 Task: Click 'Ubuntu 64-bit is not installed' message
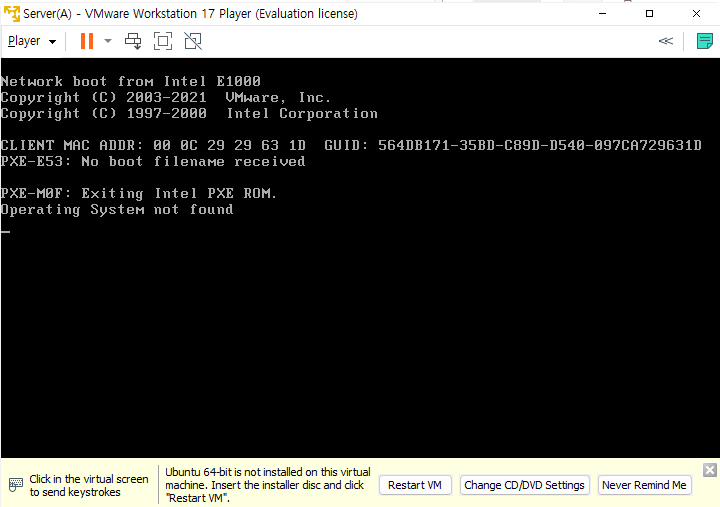point(268,485)
